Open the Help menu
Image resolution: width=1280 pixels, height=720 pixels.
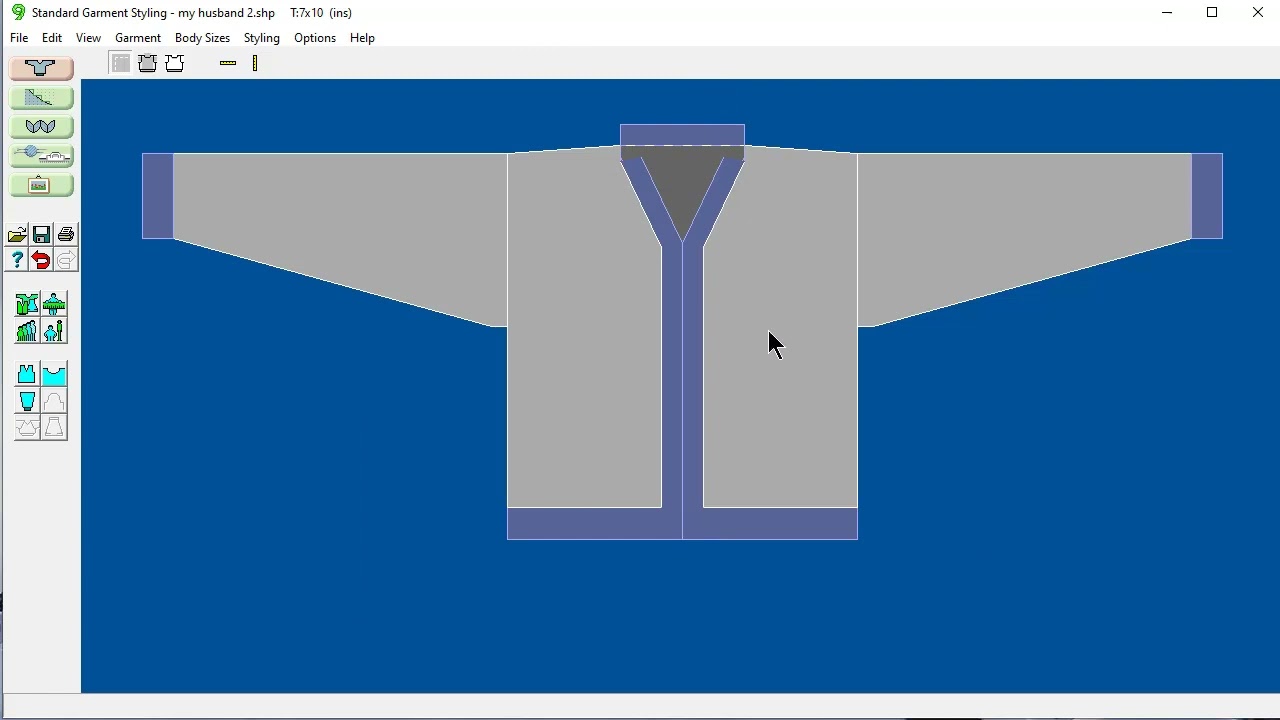coord(362,38)
